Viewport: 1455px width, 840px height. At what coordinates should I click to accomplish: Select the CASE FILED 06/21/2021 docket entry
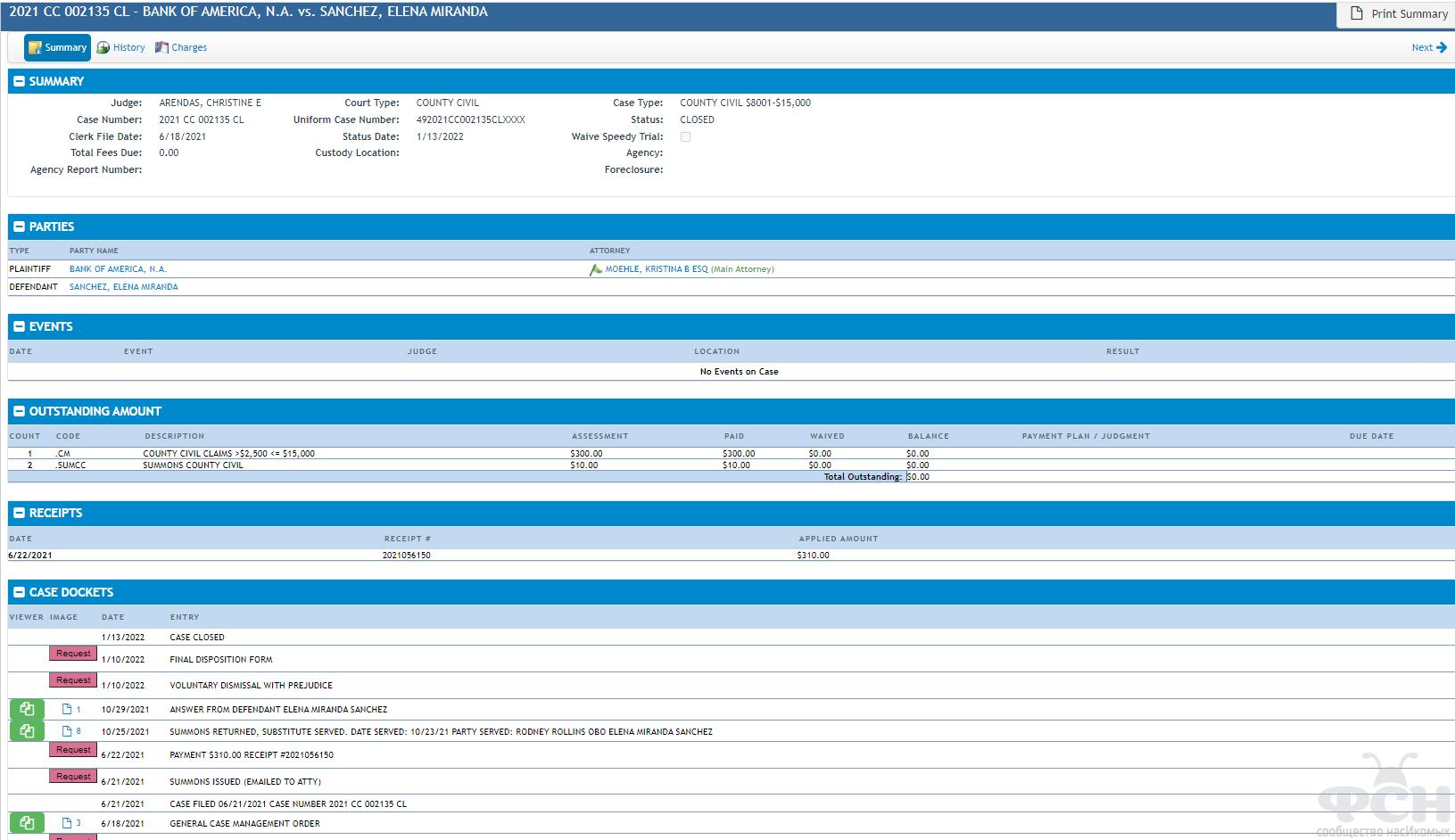pyautogui.click(x=288, y=803)
